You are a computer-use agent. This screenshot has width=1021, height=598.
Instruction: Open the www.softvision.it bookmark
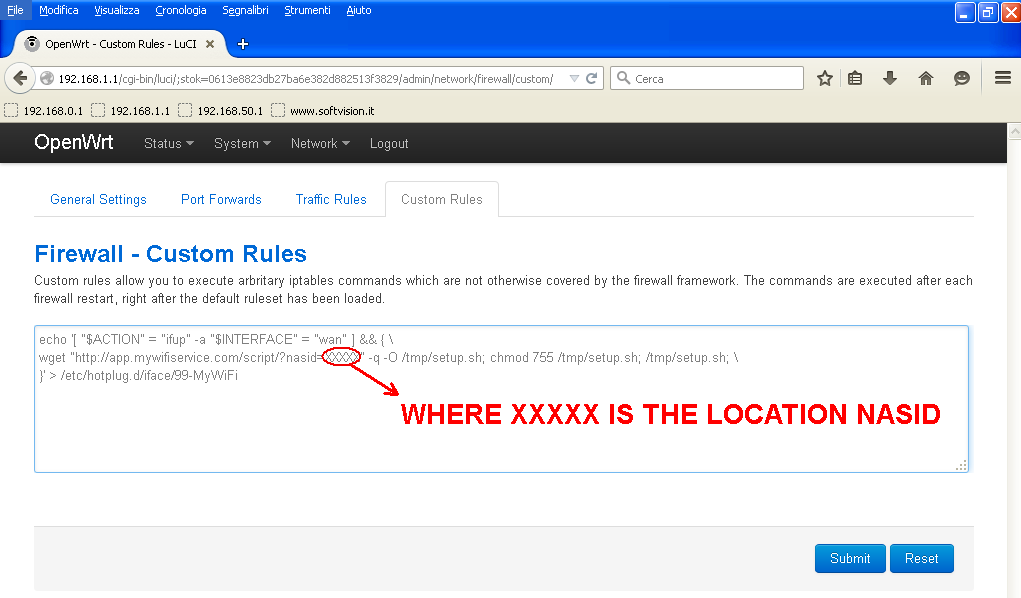pyautogui.click(x=323, y=111)
